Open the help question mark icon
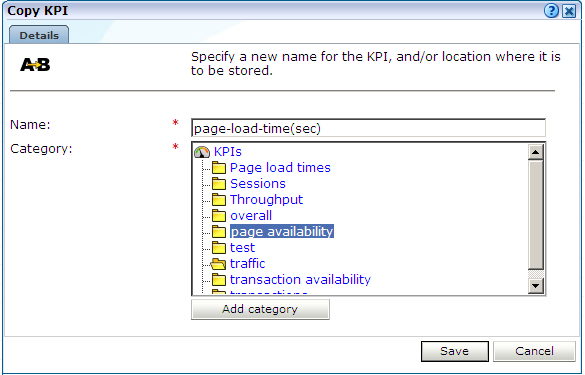The width and height of the screenshot is (585, 375). pyautogui.click(x=551, y=11)
